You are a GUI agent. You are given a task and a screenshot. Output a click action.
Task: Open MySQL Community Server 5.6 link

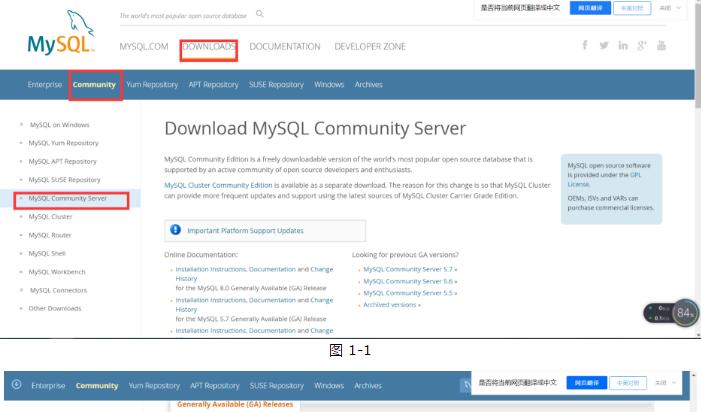[x=410, y=281]
